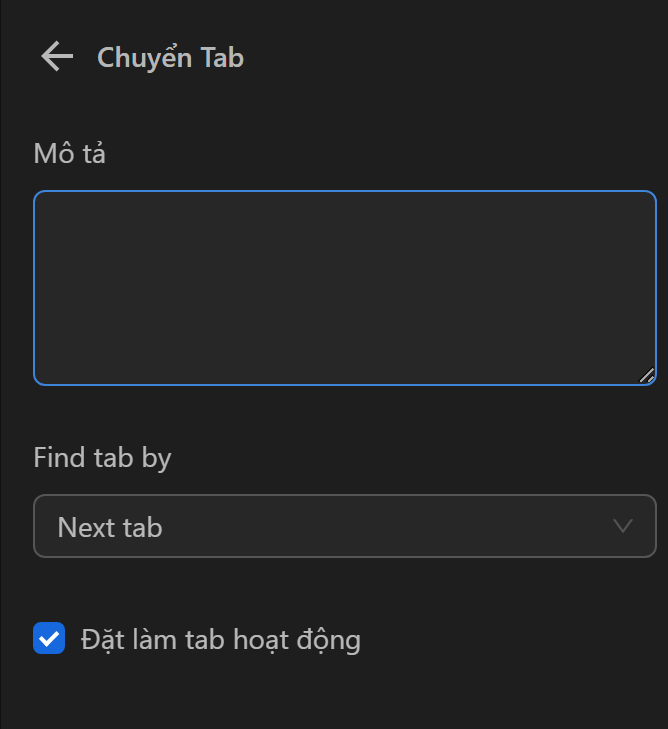Expand the Next tab combo box
The height and width of the screenshot is (729, 668).
344,526
